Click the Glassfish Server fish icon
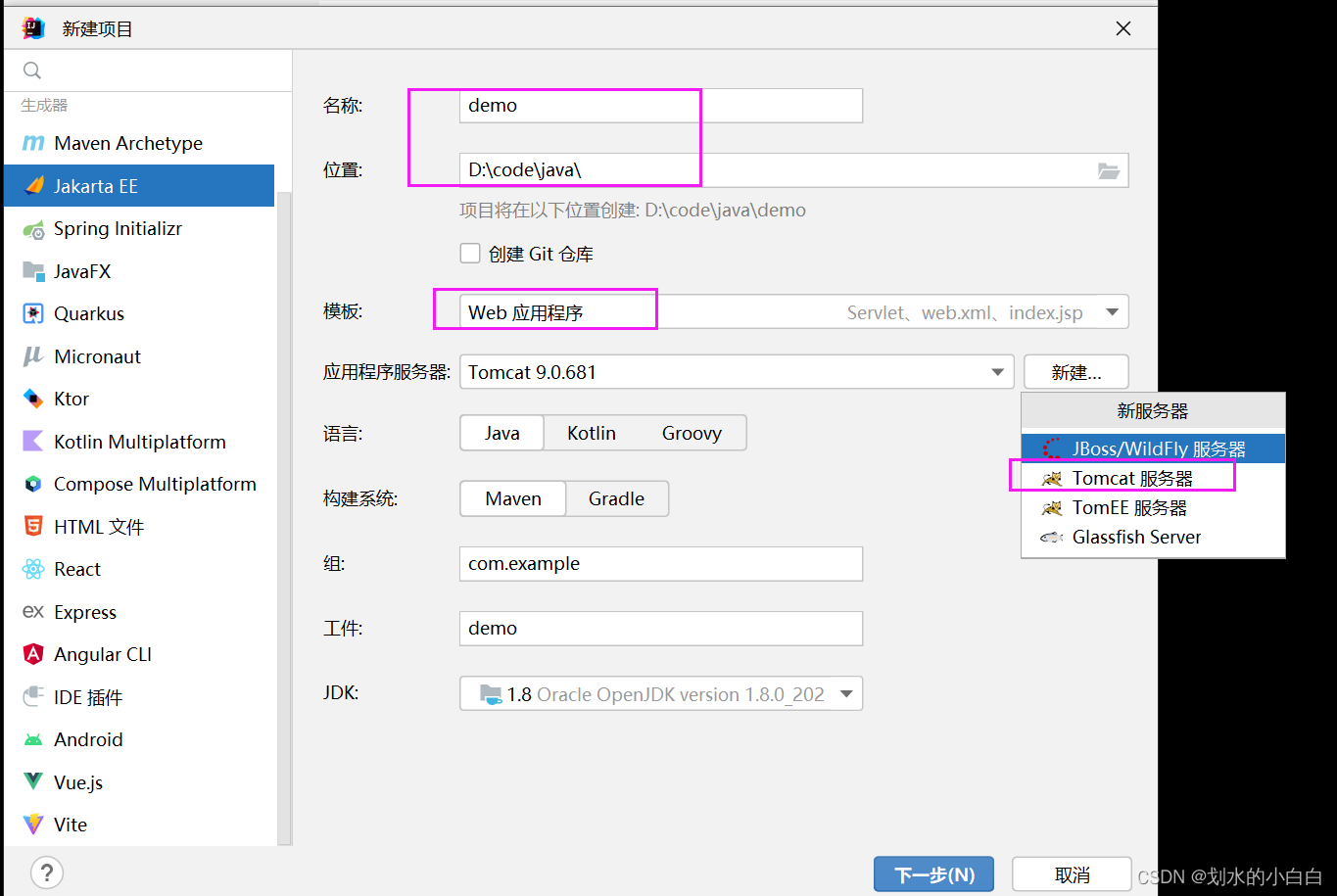This screenshot has width=1337, height=896. 1052,538
